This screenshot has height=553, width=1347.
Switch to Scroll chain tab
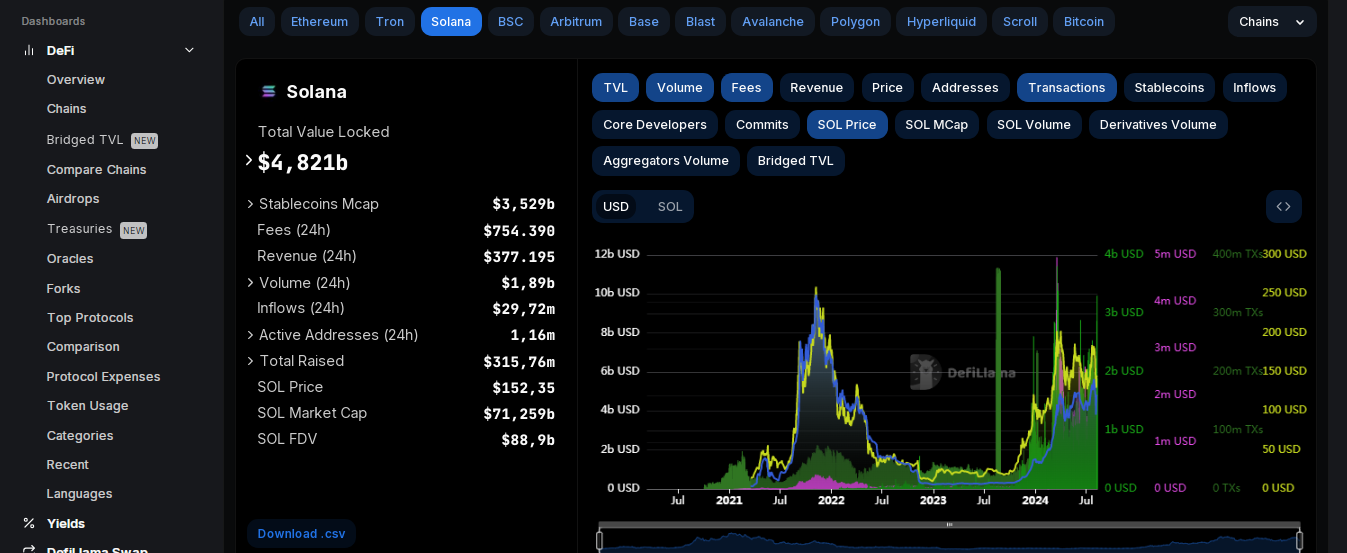(x=1020, y=22)
